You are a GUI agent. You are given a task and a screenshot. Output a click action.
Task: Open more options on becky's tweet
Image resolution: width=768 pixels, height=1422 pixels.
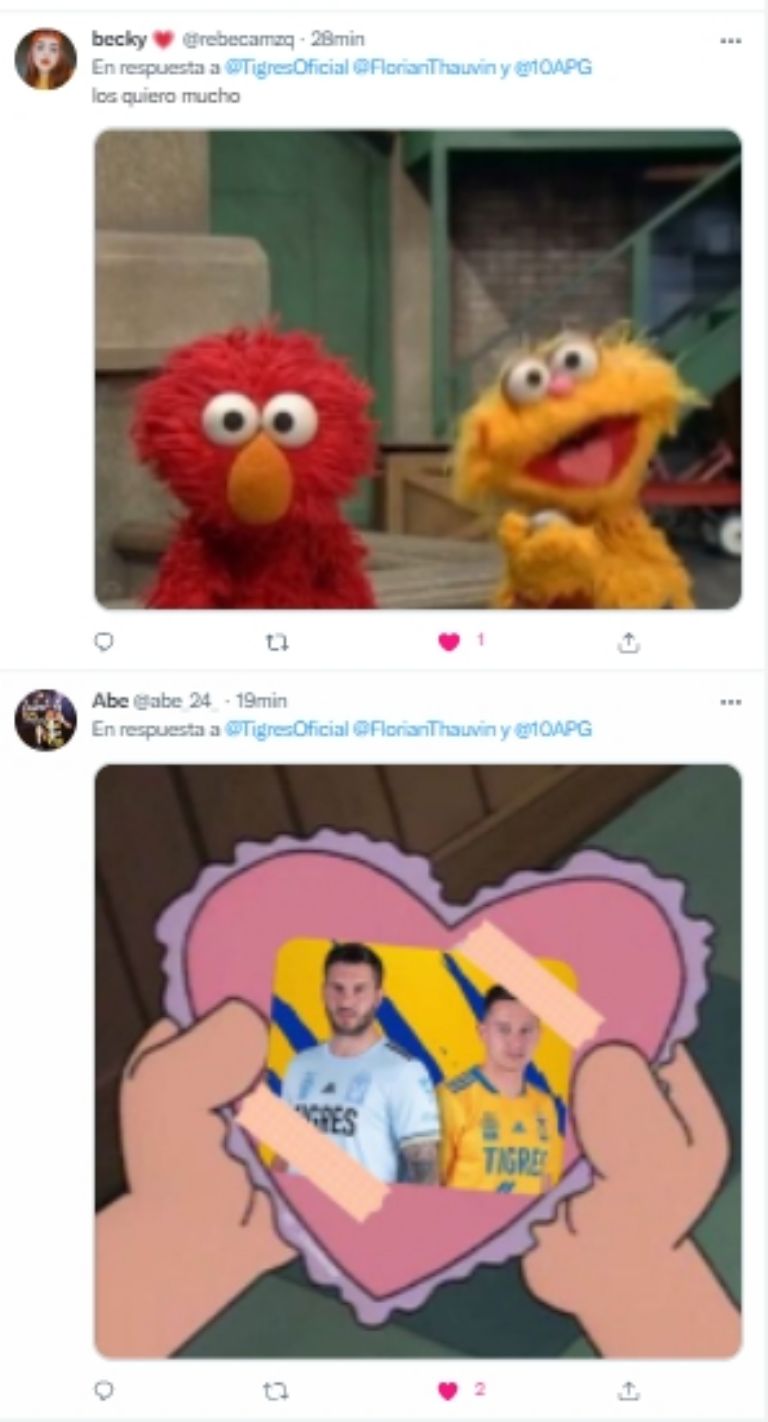[x=731, y=40]
